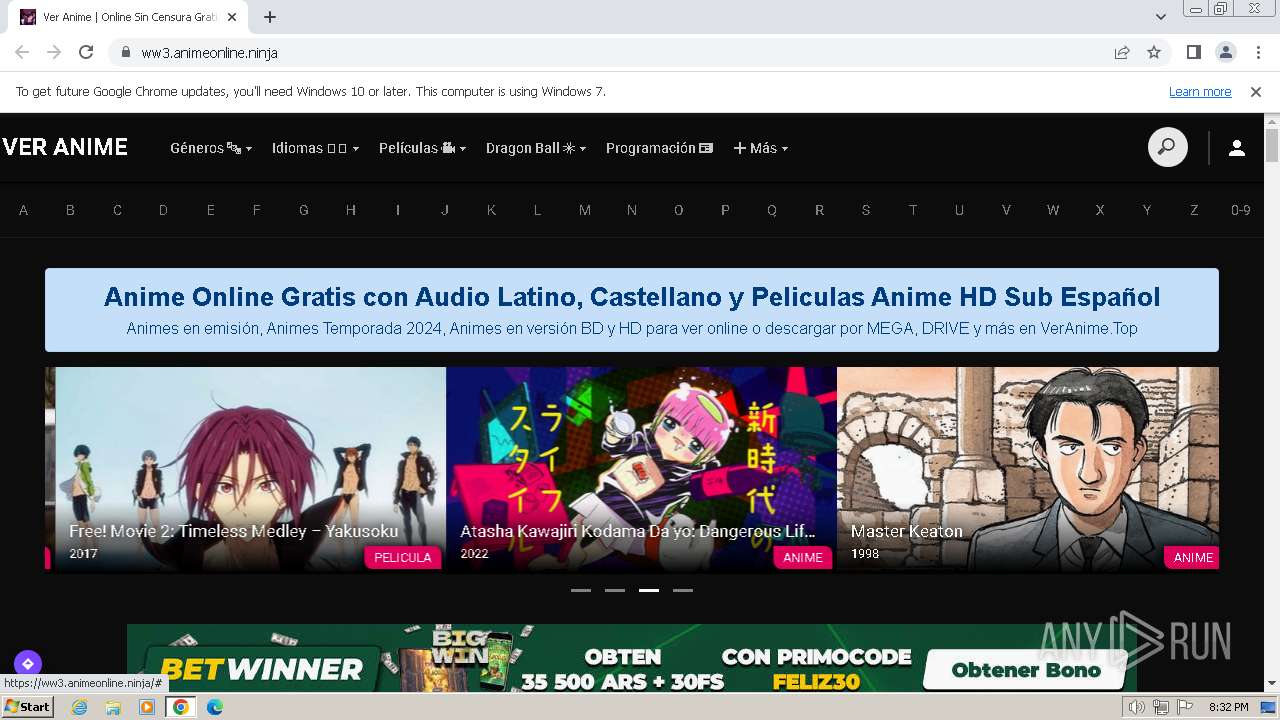Open a new tab with the plus icon
This screenshot has height=720, width=1280.
click(x=270, y=17)
